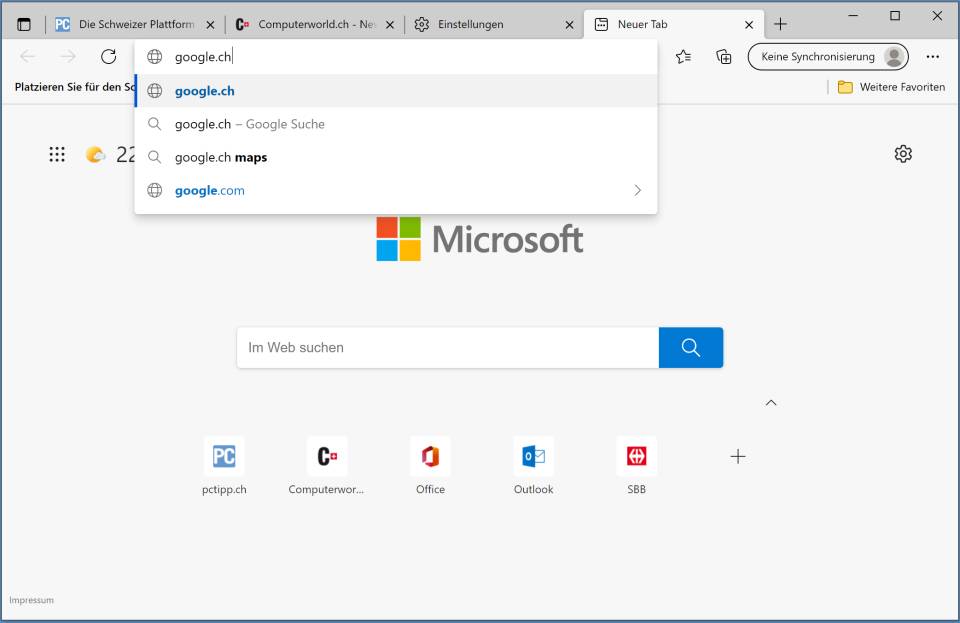The image size is (960, 623).
Task: Go forward with the right arrow
Action: pyautogui.click(x=68, y=56)
